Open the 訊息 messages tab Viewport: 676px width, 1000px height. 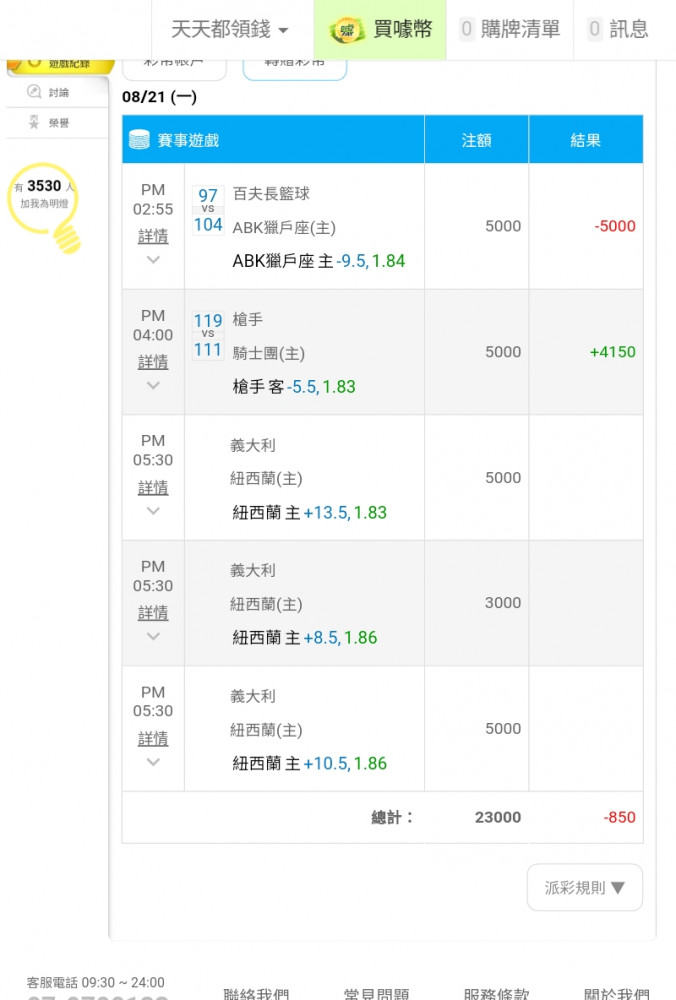[x=619, y=29]
